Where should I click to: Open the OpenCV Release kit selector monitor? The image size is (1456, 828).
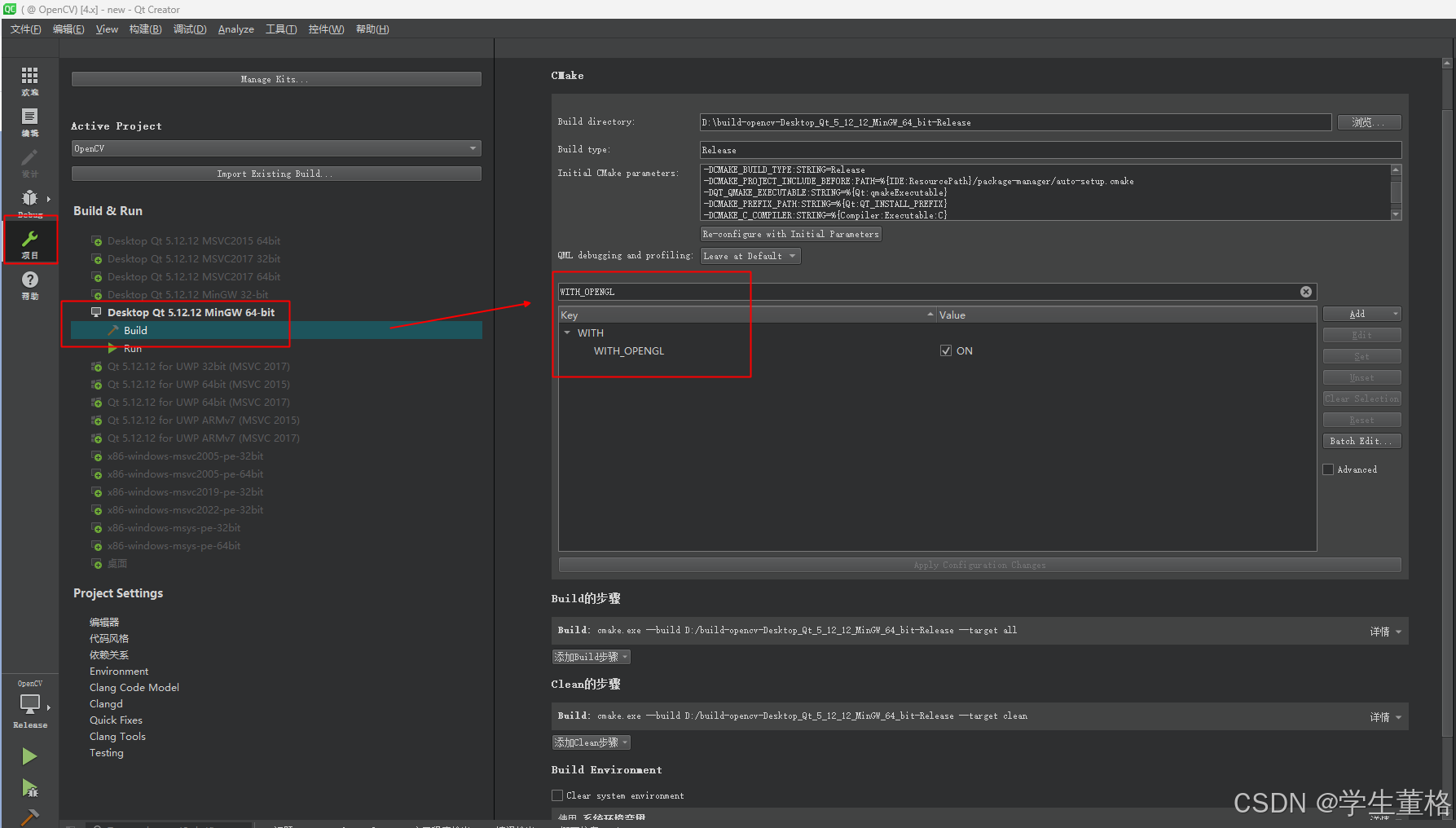[30, 704]
